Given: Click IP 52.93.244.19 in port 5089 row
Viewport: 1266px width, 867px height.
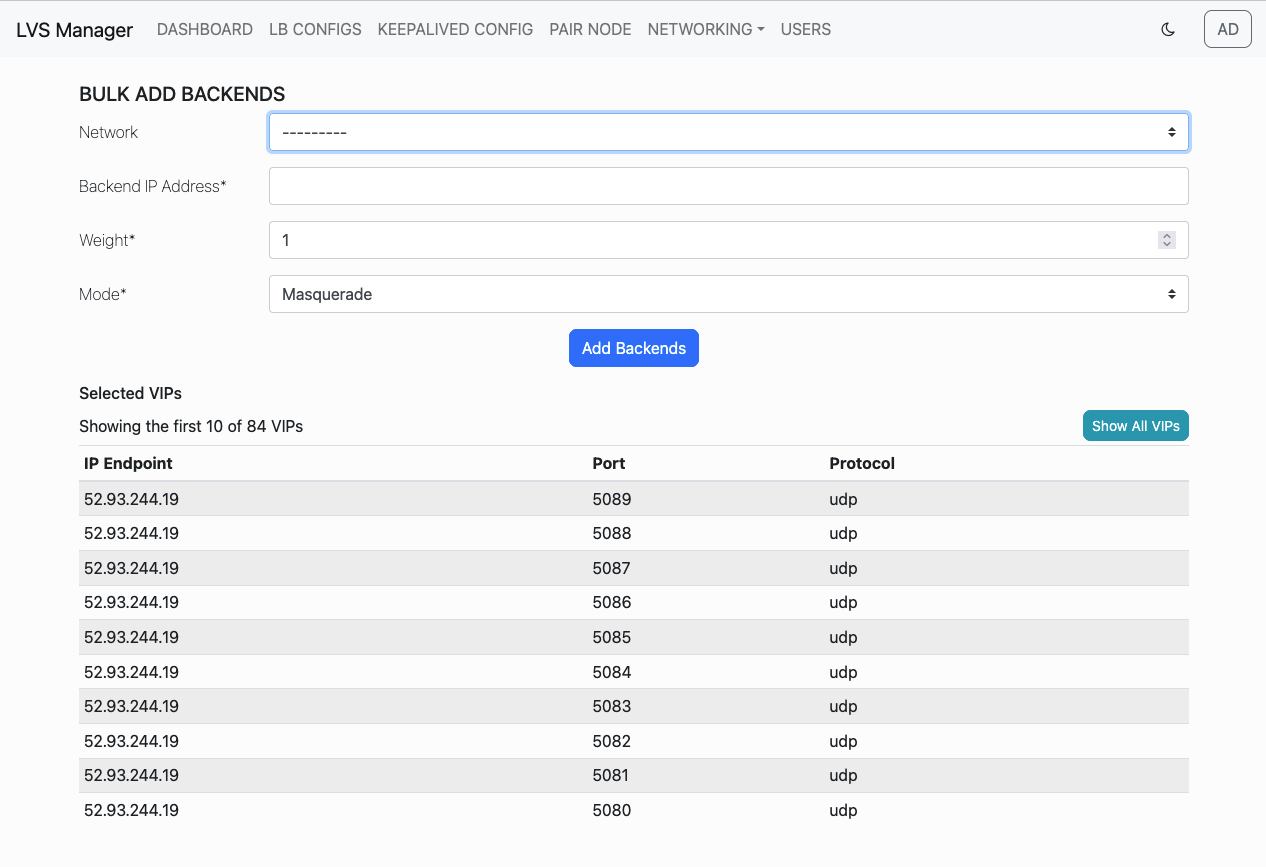Looking at the screenshot, I should (x=131, y=499).
